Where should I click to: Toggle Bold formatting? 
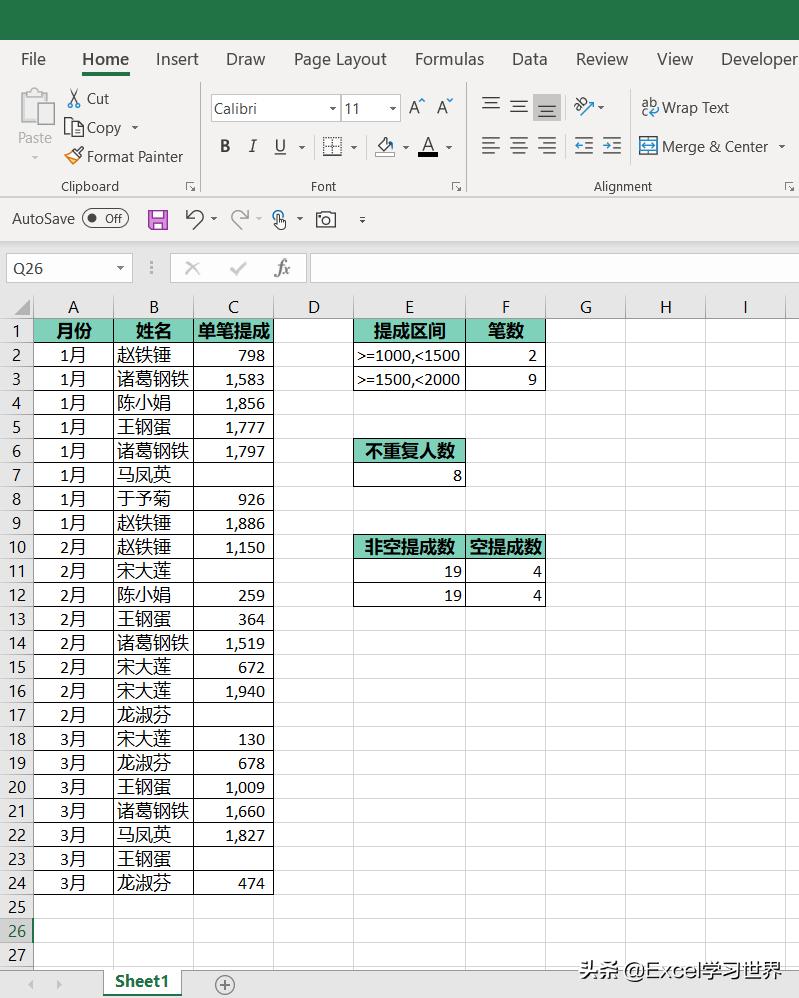pos(225,146)
